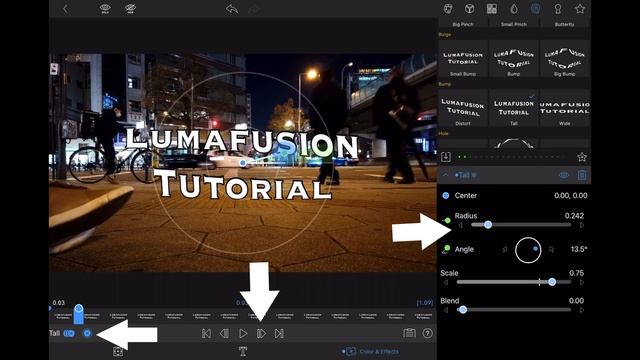
Task: Show favorite effects with top star
Action: click(580, 9)
